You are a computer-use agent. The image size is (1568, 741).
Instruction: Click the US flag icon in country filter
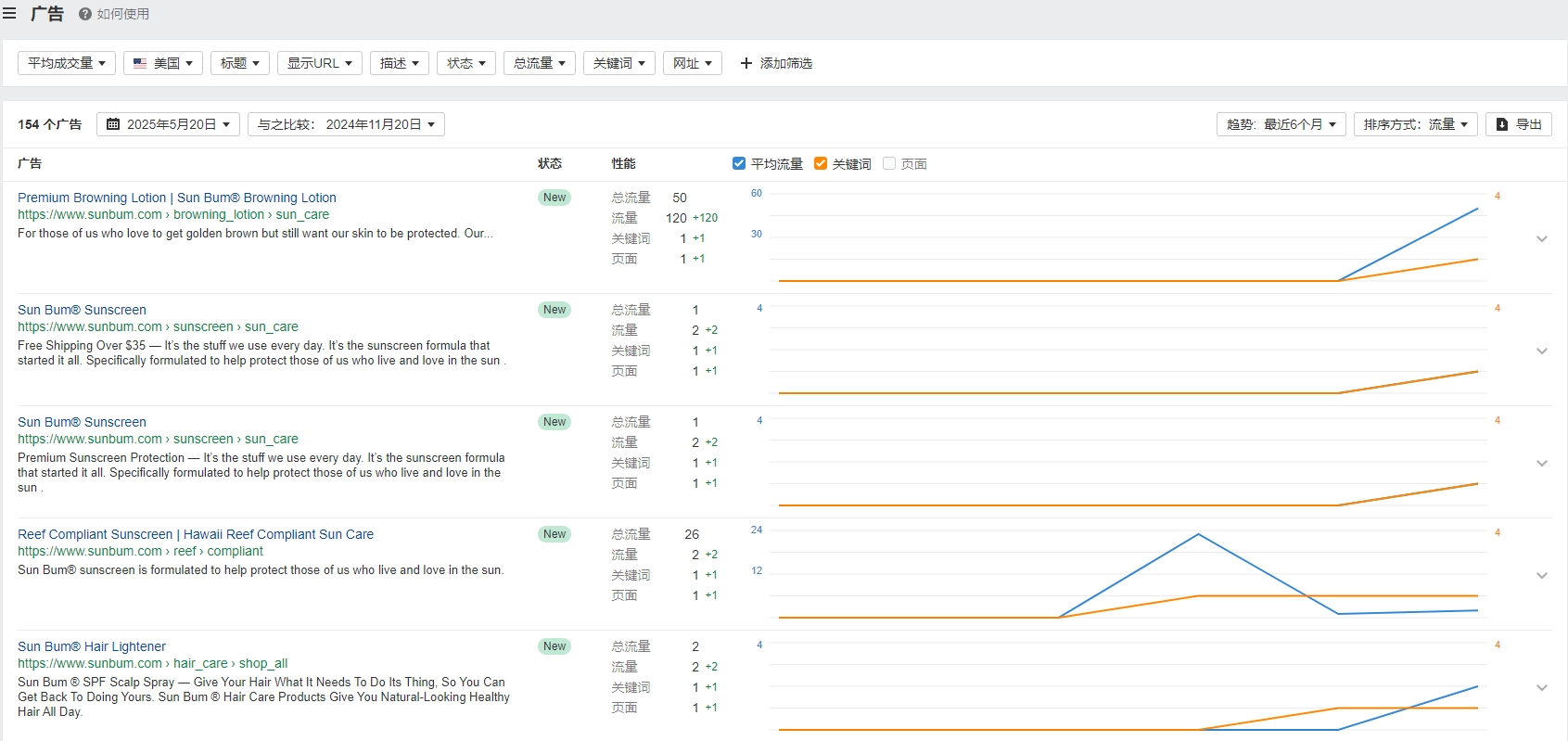pos(140,63)
